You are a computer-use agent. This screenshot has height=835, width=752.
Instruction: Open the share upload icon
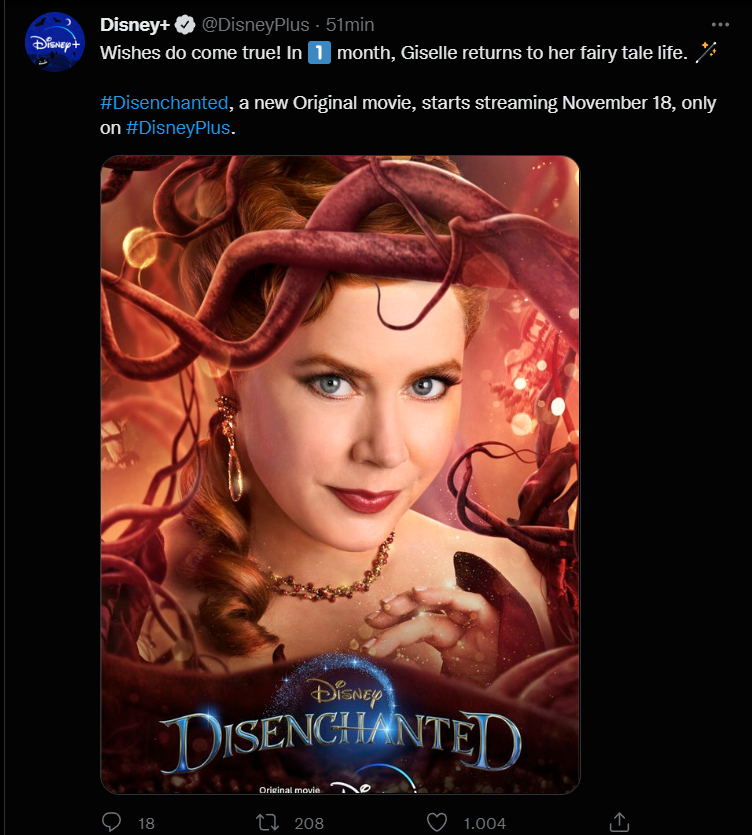coord(619,822)
